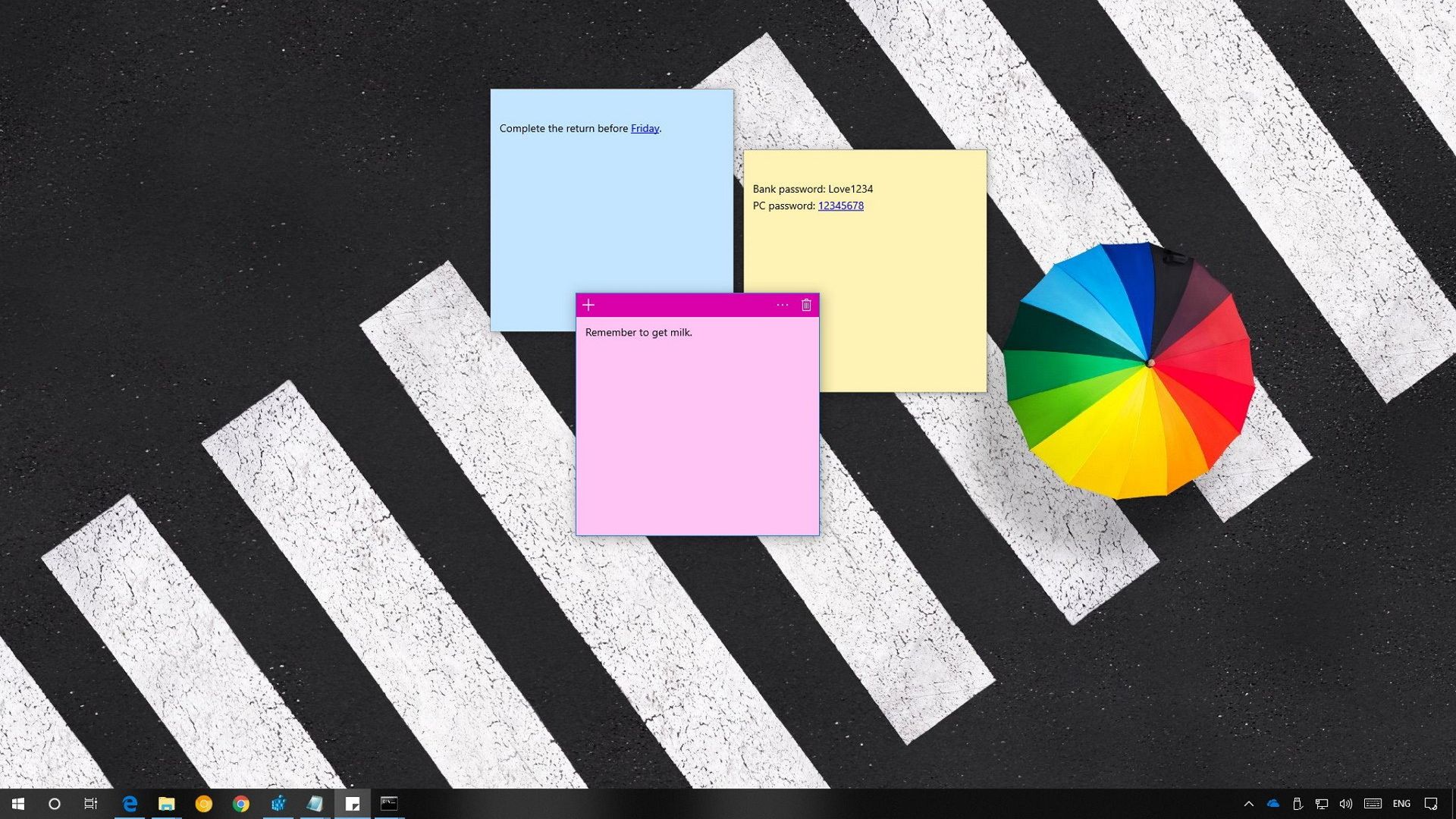Open OneDrive from the system tray
The height and width of the screenshot is (819, 1456).
tap(1272, 804)
